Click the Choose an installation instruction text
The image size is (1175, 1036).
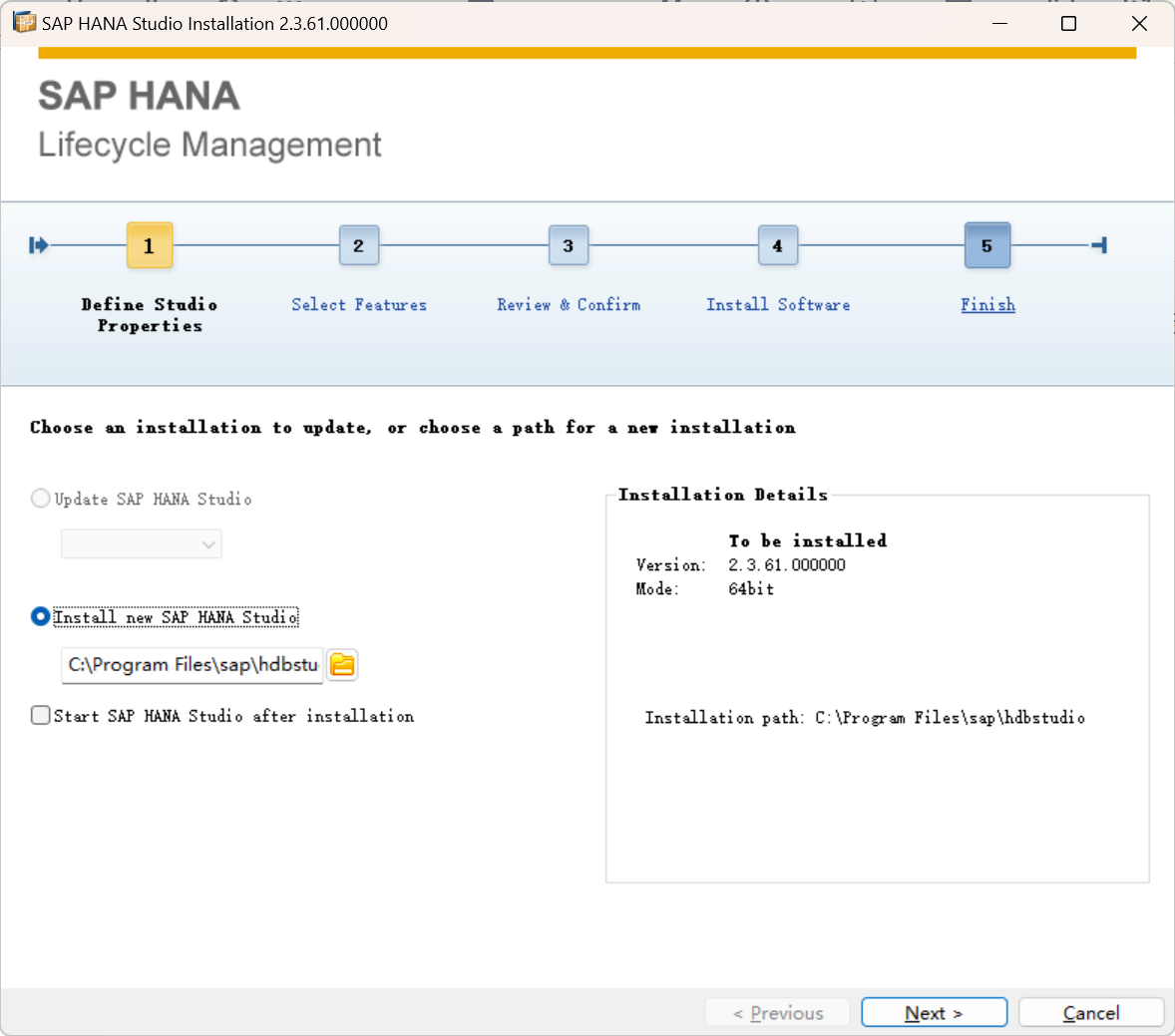click(413, 428)
